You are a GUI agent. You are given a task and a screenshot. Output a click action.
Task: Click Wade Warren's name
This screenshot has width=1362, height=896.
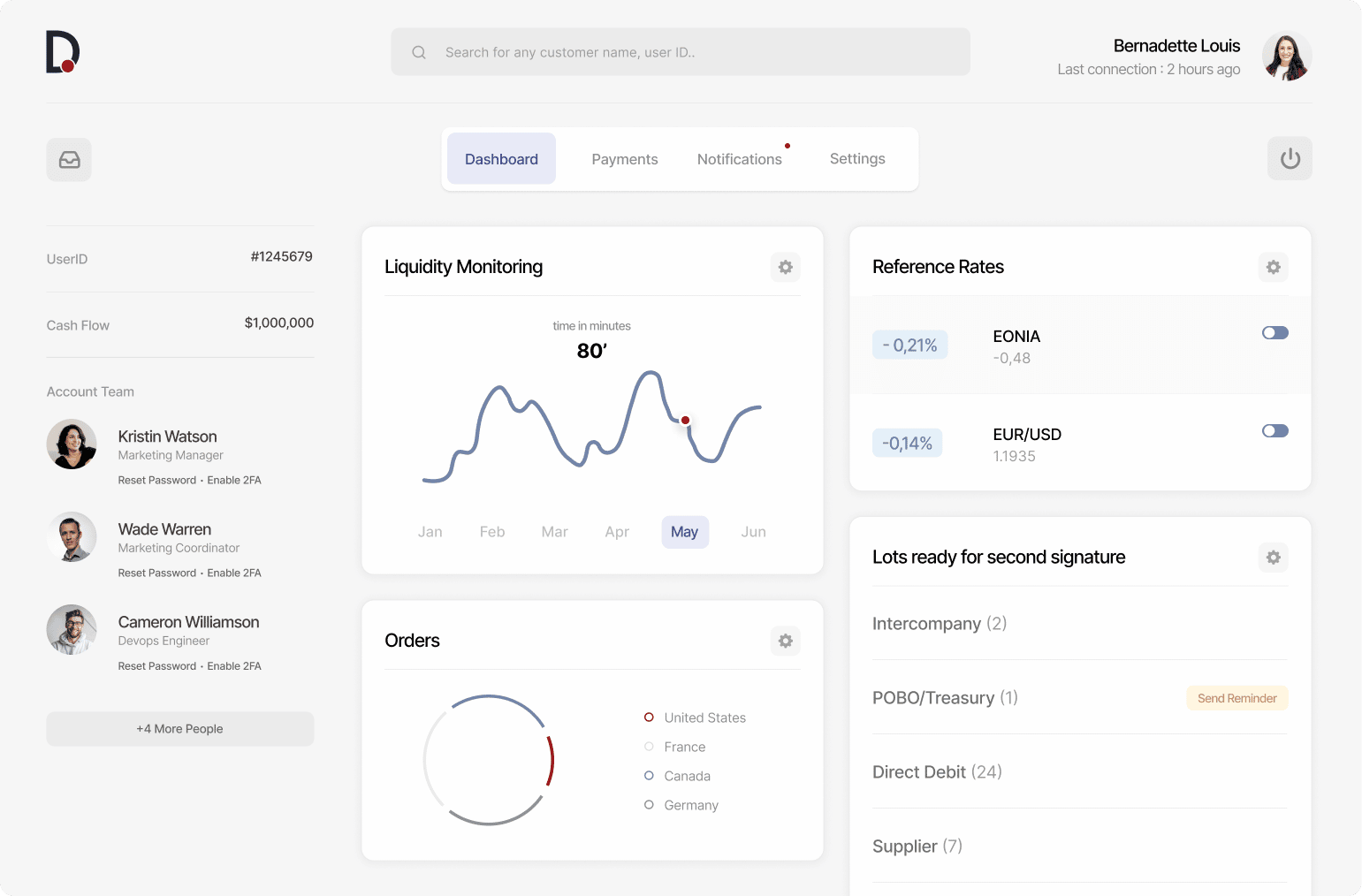(165, 529)
